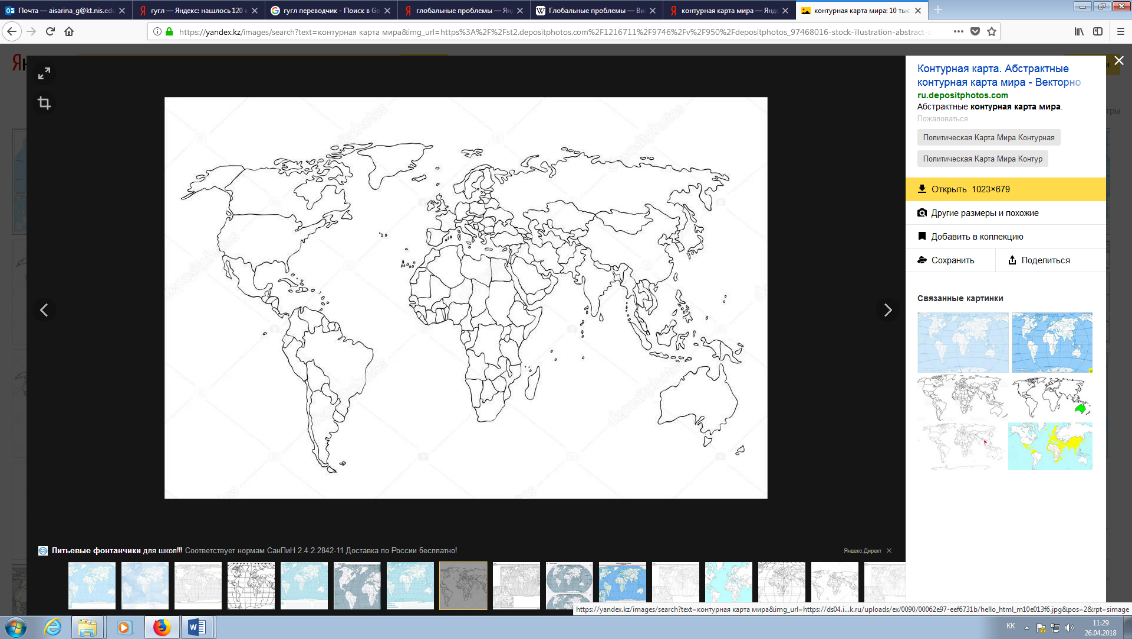Expand image to fullscreen view

tap(44, 74)
